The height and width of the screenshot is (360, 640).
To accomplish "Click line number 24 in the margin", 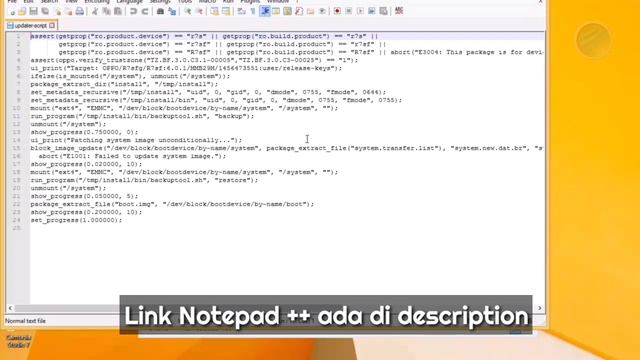I will tap(16, 220).
